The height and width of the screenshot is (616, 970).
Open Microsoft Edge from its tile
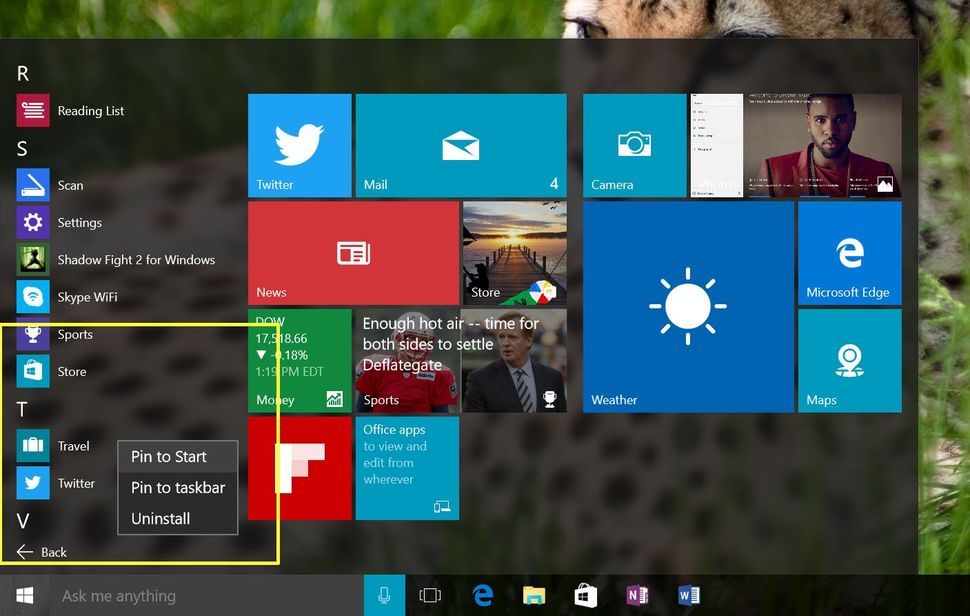pos(849,252)
